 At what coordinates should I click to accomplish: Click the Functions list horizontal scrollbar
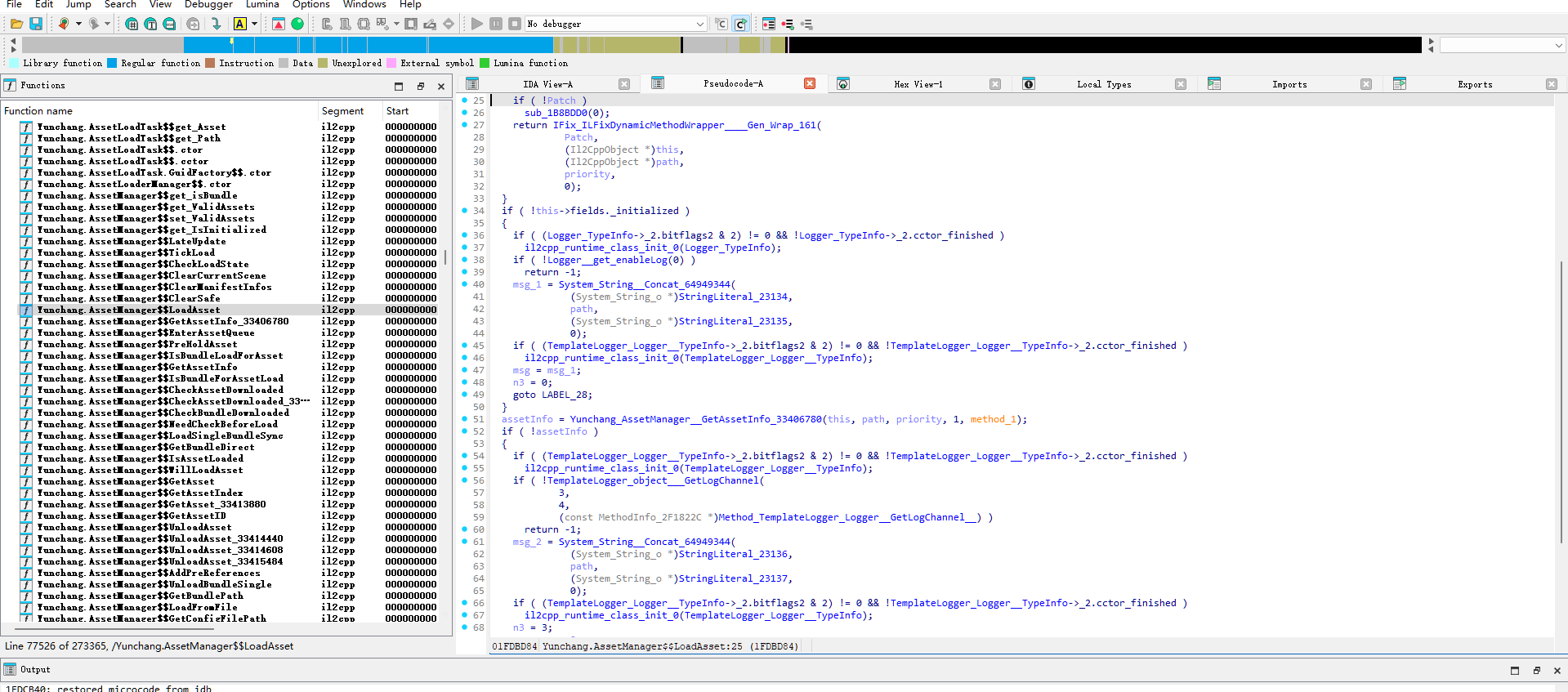pos(114,629)
